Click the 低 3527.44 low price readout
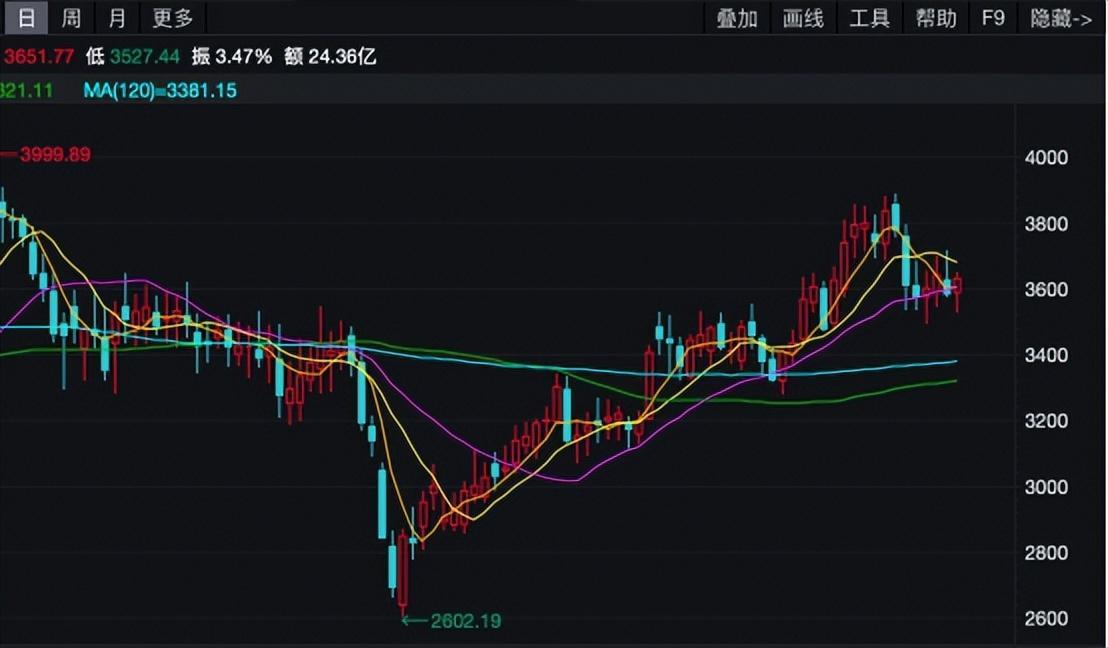This screenshot has height=648, width=1108. 133,57
